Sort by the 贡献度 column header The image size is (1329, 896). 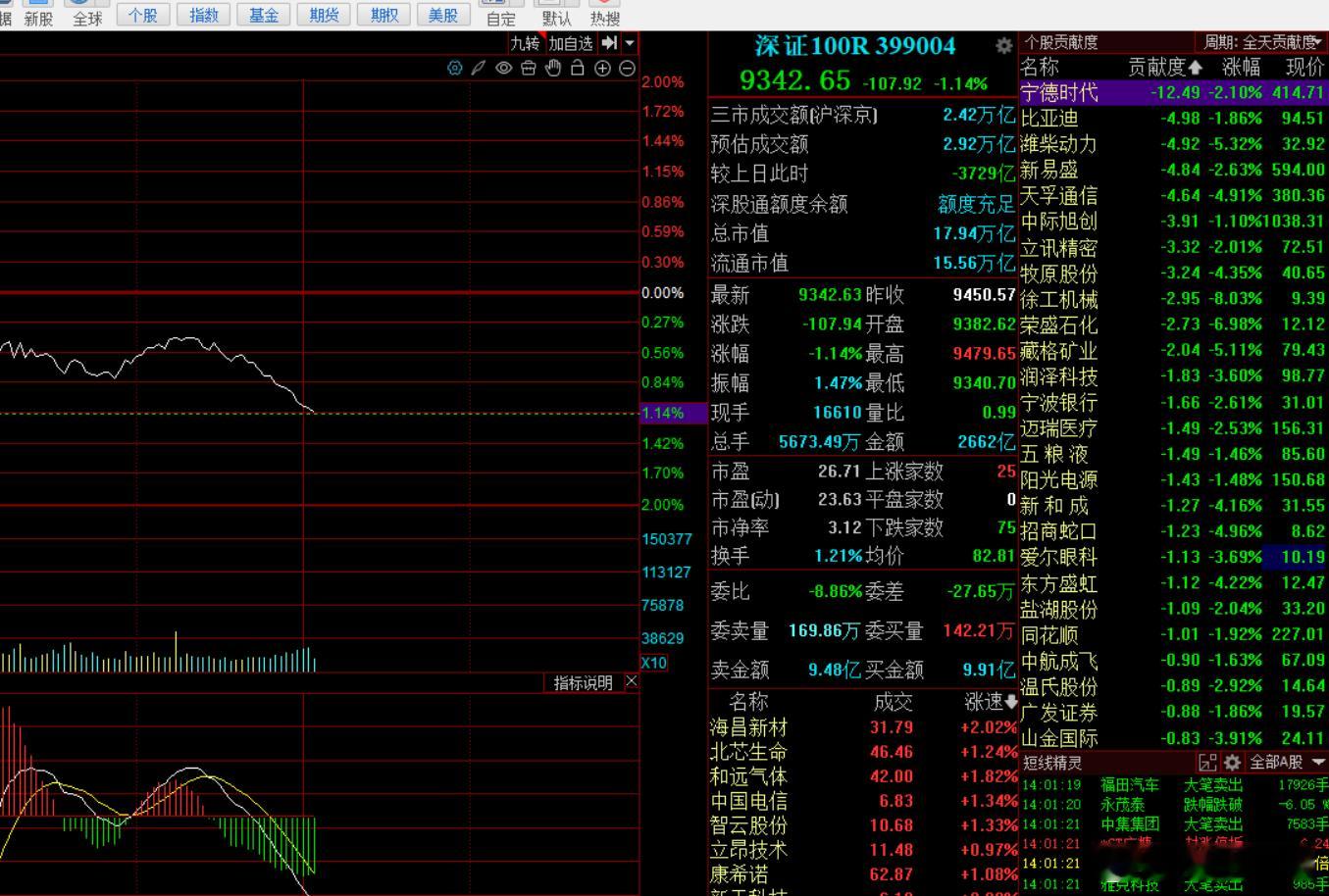click(x=1164, y=68)
